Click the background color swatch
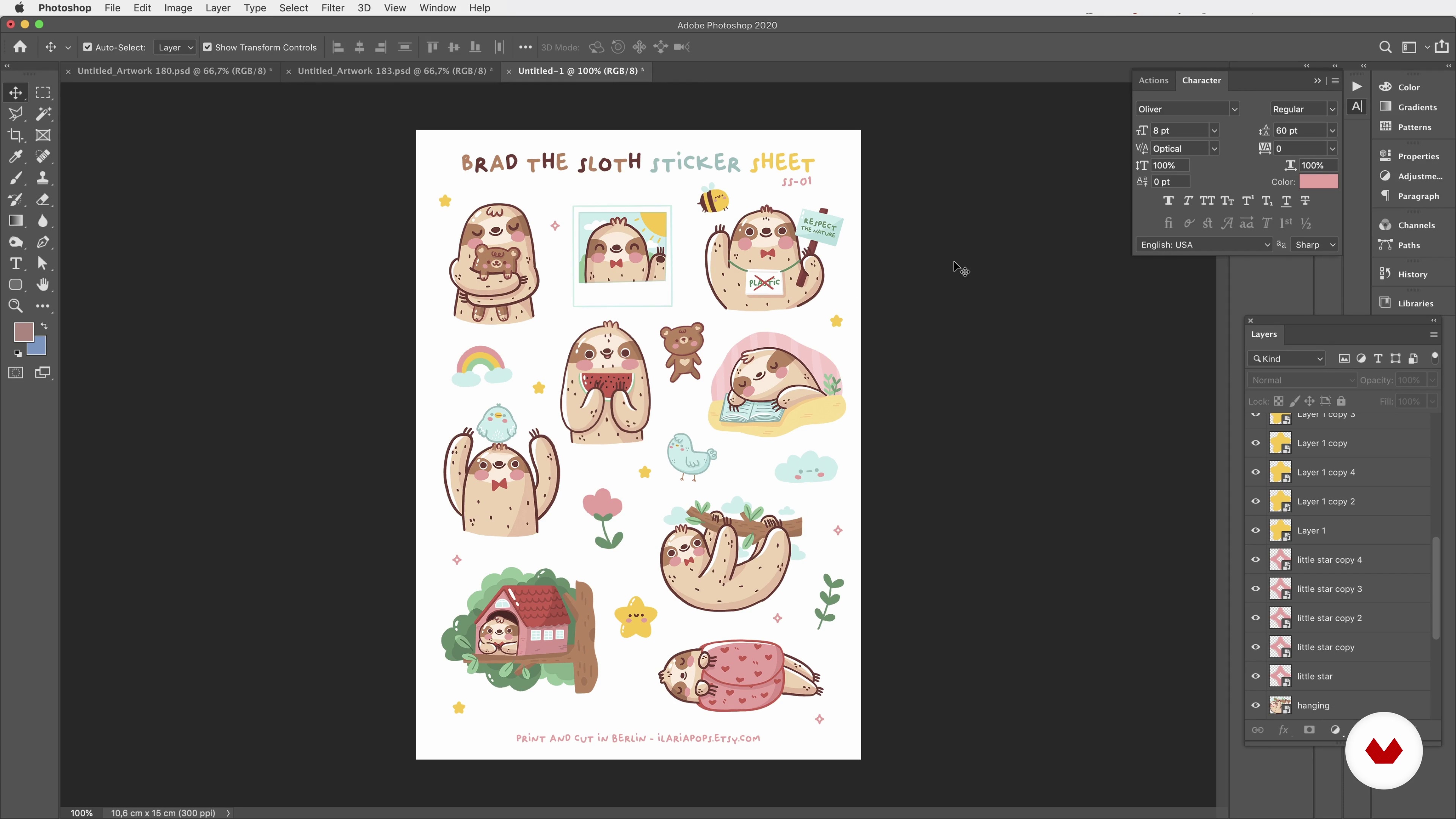Screen dimensions: 1456x819 pos(39,348)
